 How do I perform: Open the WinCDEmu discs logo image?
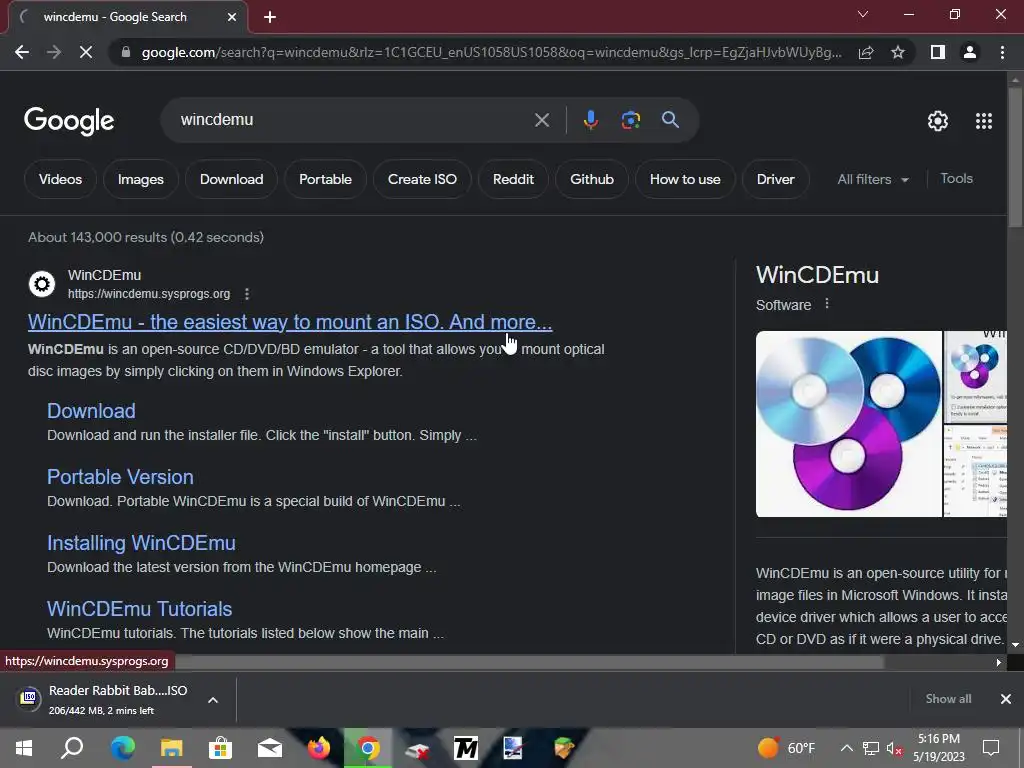click(848, 424)
